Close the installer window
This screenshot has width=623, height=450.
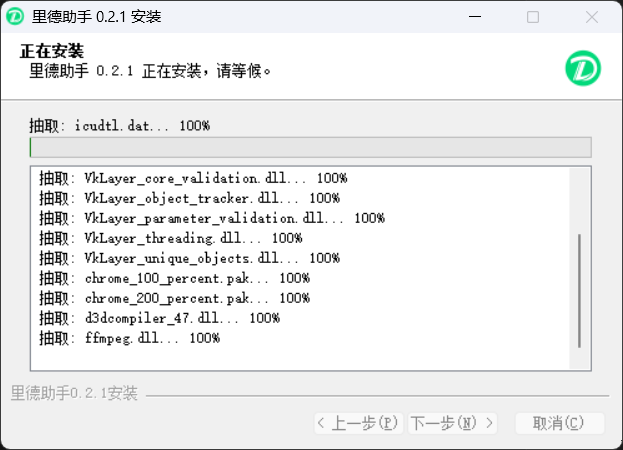click(592, 17)
